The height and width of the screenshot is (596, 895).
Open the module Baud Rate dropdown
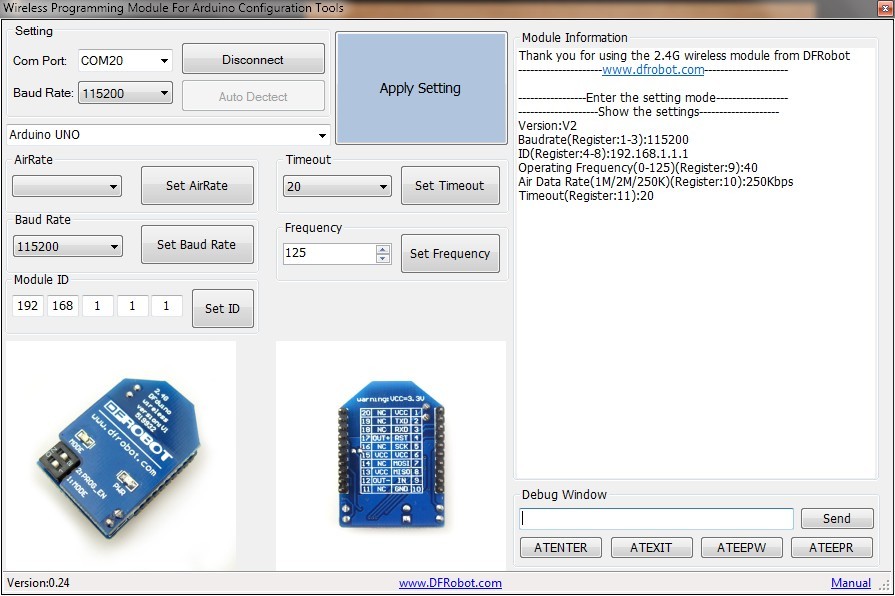(67, 246)
